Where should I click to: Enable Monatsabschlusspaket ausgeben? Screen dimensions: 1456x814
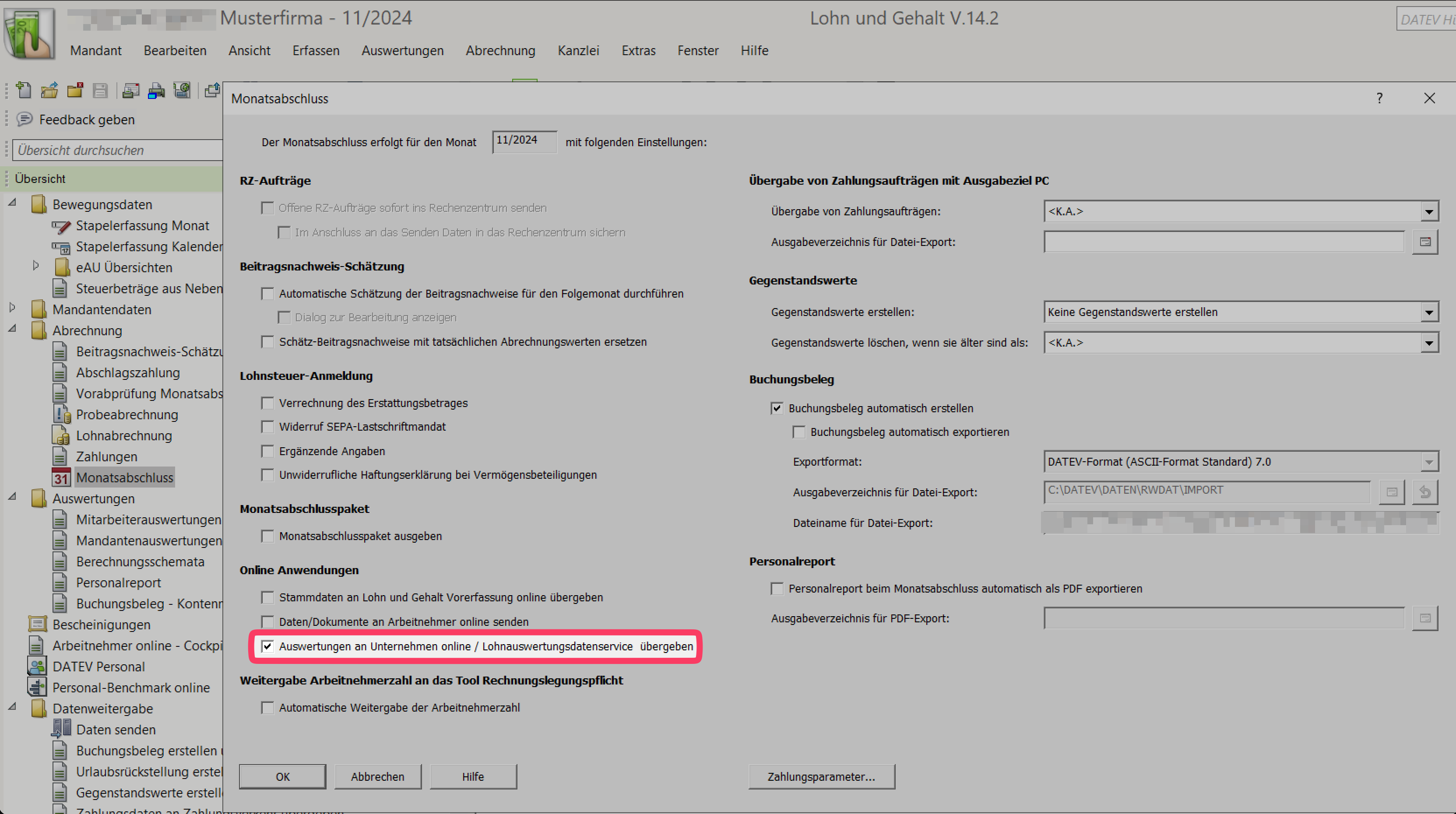pyautogui.click(x=267, y=536)
